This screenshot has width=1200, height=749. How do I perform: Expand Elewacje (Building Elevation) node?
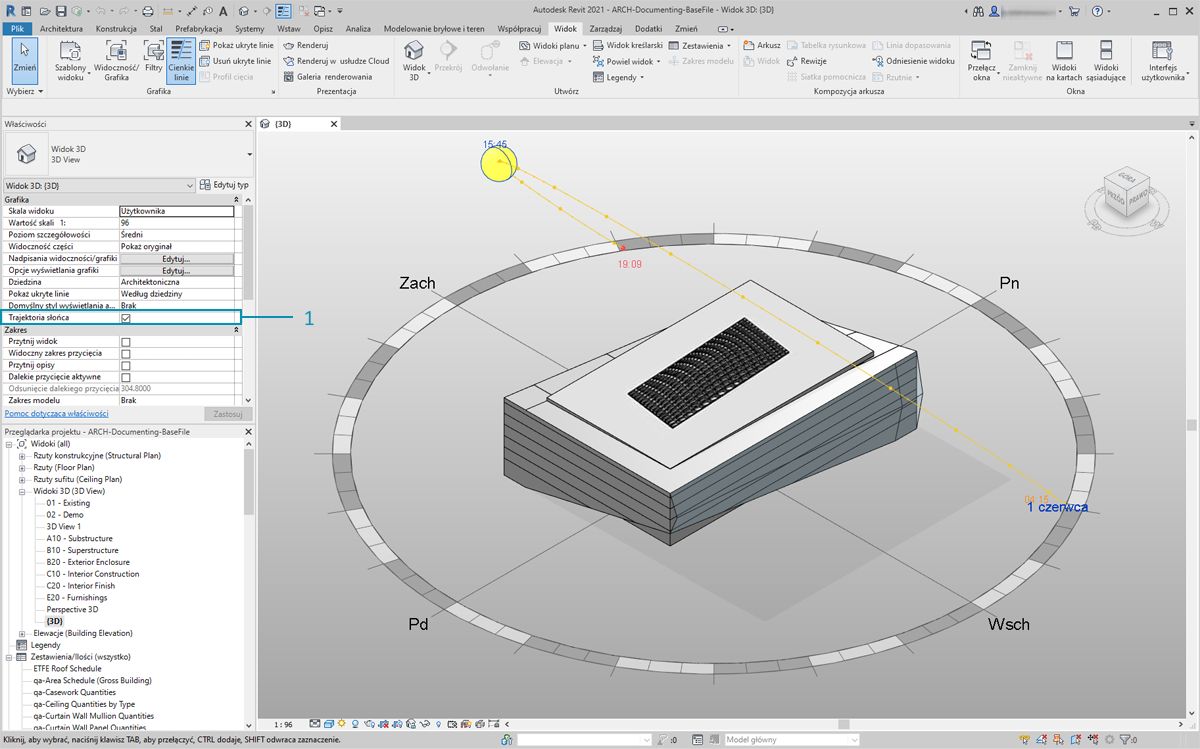(22, 633)
